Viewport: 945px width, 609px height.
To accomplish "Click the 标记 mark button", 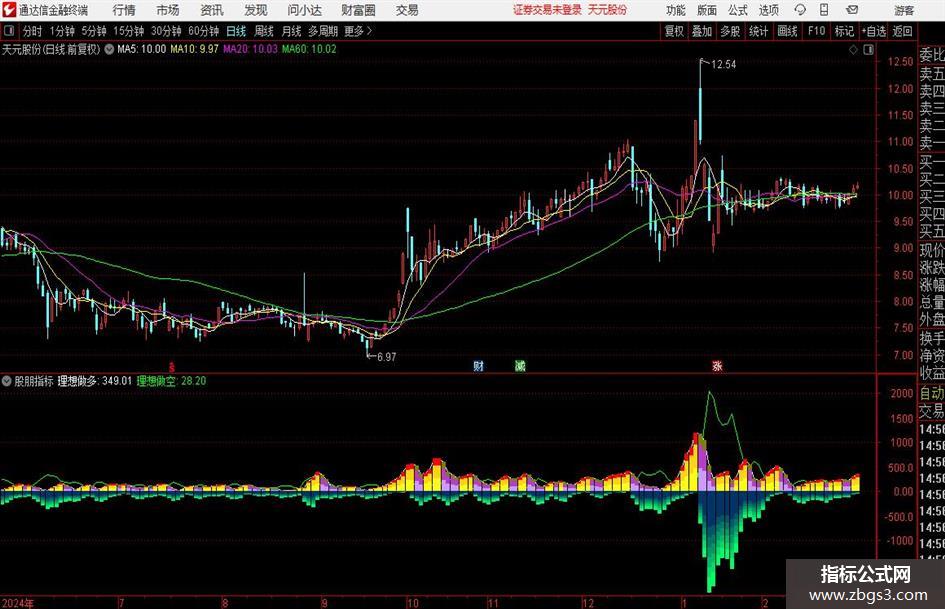I will 844,31.
